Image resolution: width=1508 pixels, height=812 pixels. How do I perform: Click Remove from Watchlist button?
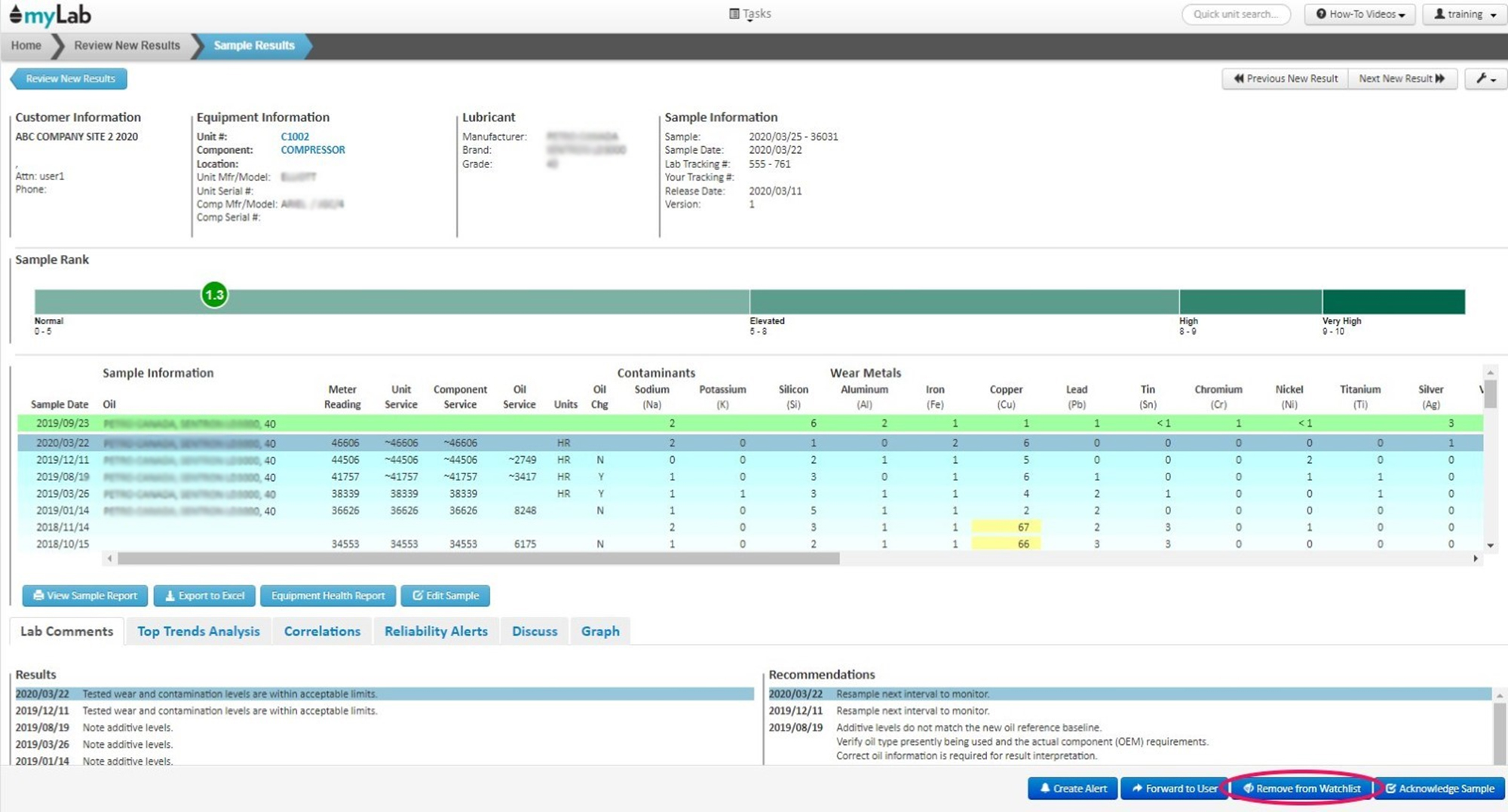[x=1301, y=789]
